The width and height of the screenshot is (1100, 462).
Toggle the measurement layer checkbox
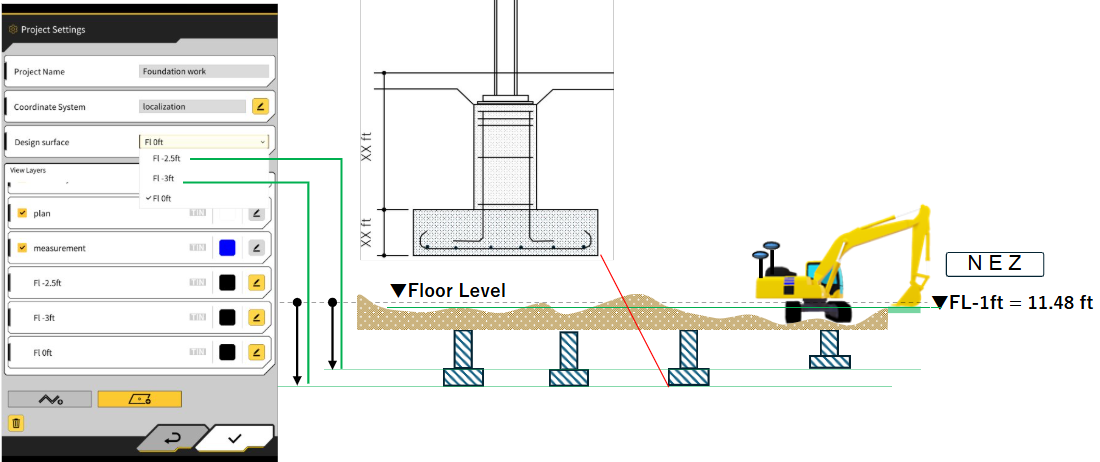[22, 247]
